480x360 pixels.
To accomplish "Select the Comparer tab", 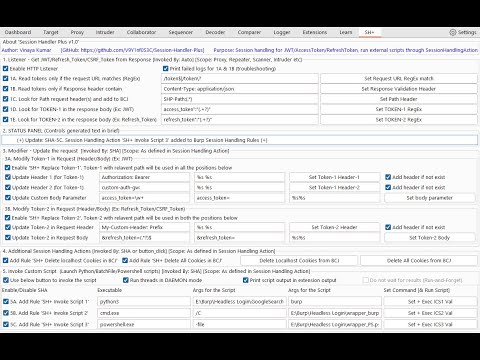I will 249,32.
